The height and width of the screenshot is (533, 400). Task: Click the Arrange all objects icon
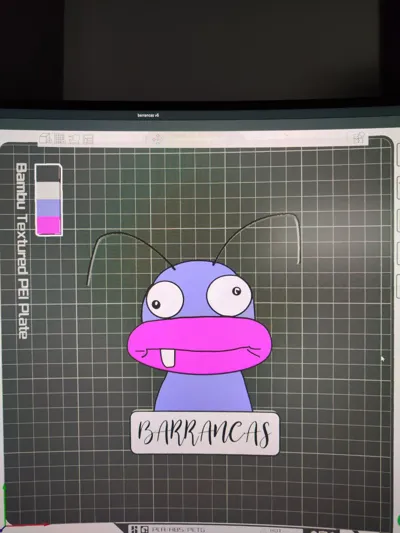pyautogui.click(x=88, y=139)
